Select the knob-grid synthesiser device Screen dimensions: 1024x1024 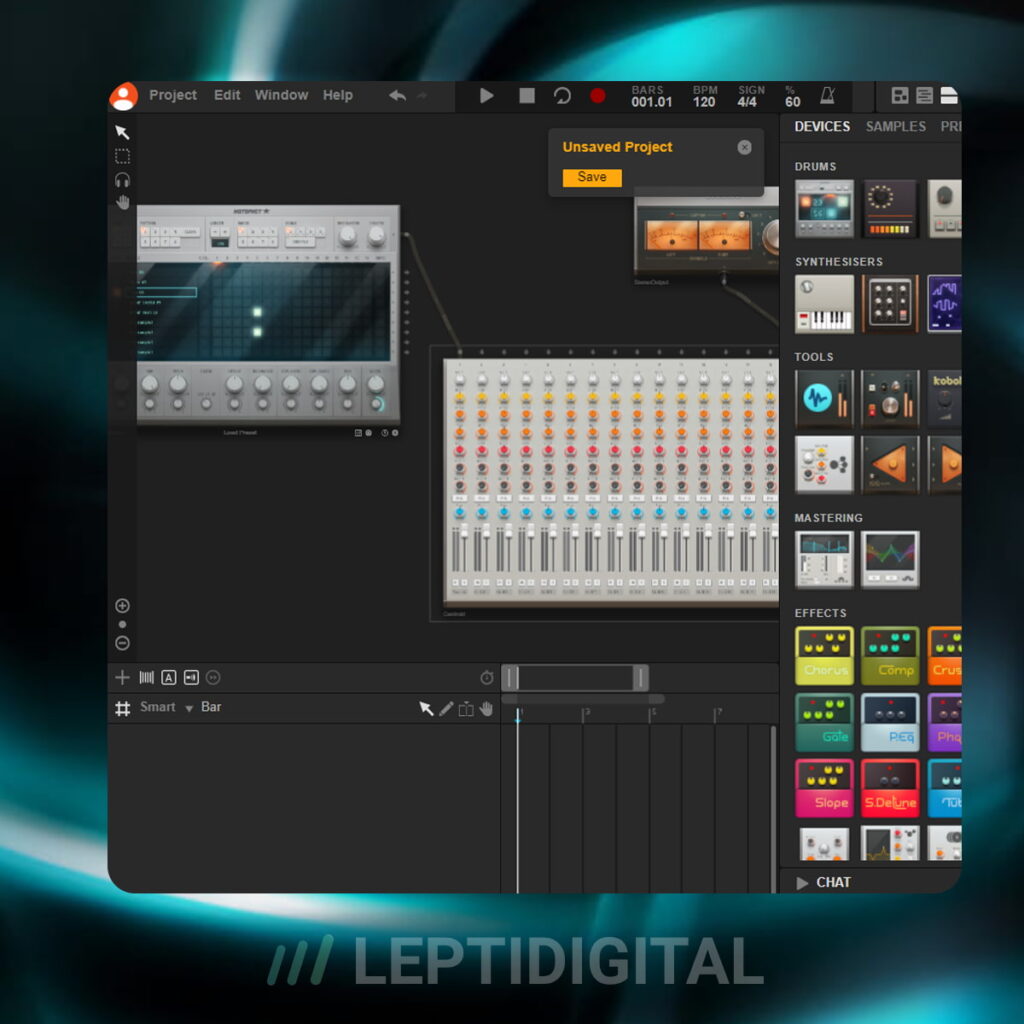tap(889, 304)
